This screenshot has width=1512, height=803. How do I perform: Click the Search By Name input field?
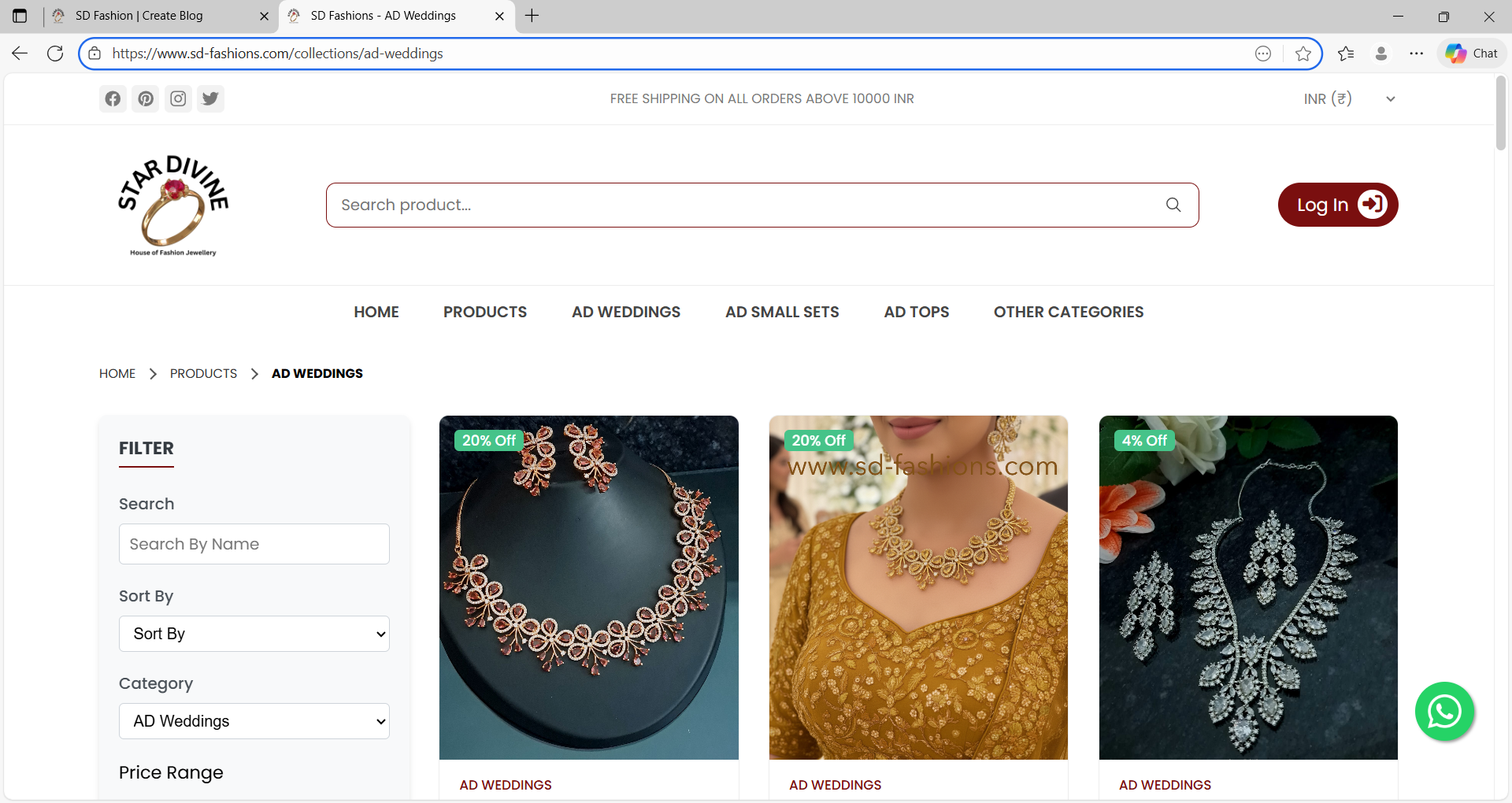254,543
